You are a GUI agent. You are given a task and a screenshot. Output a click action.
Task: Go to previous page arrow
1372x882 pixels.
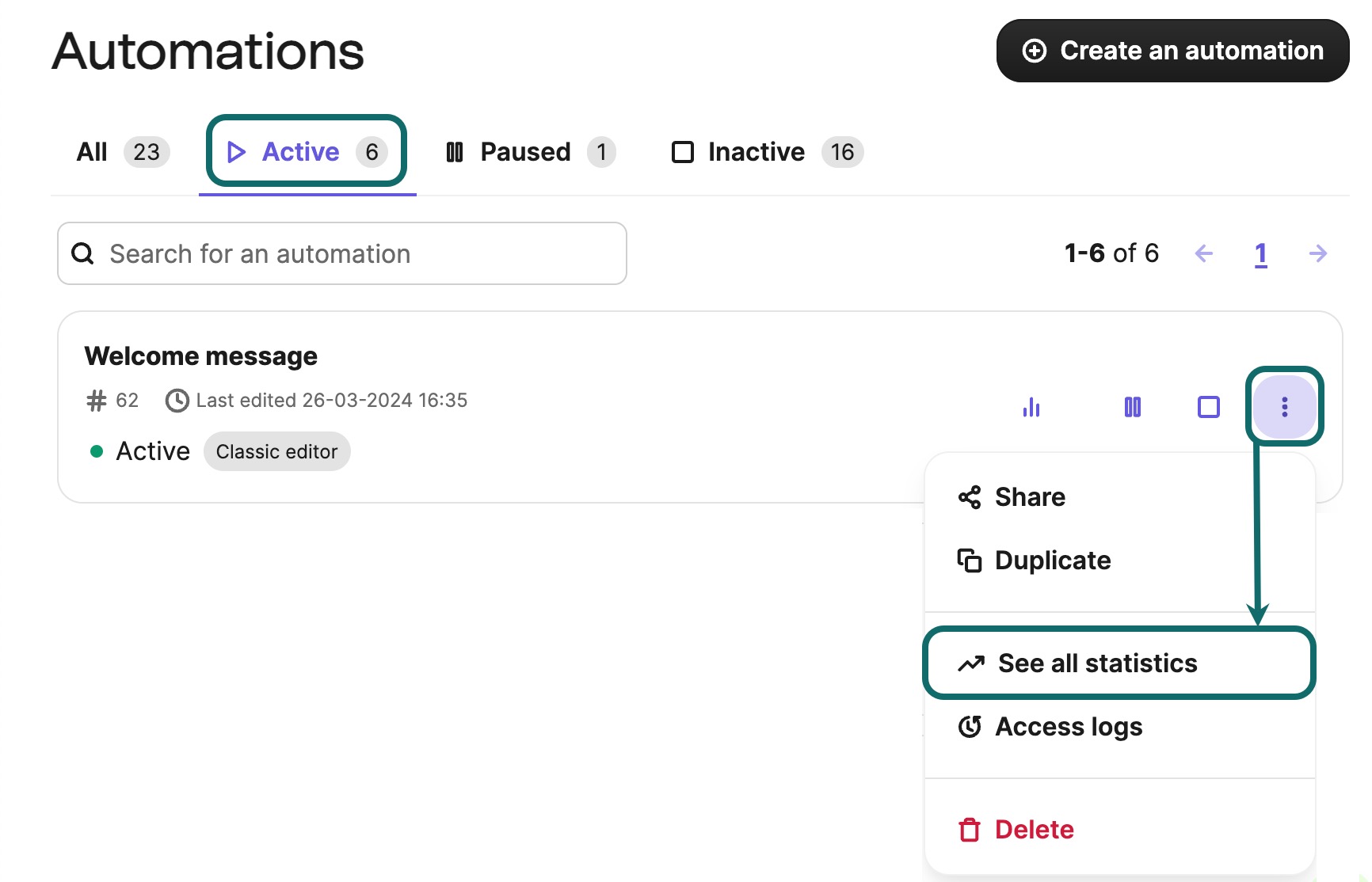point(1203,253)
